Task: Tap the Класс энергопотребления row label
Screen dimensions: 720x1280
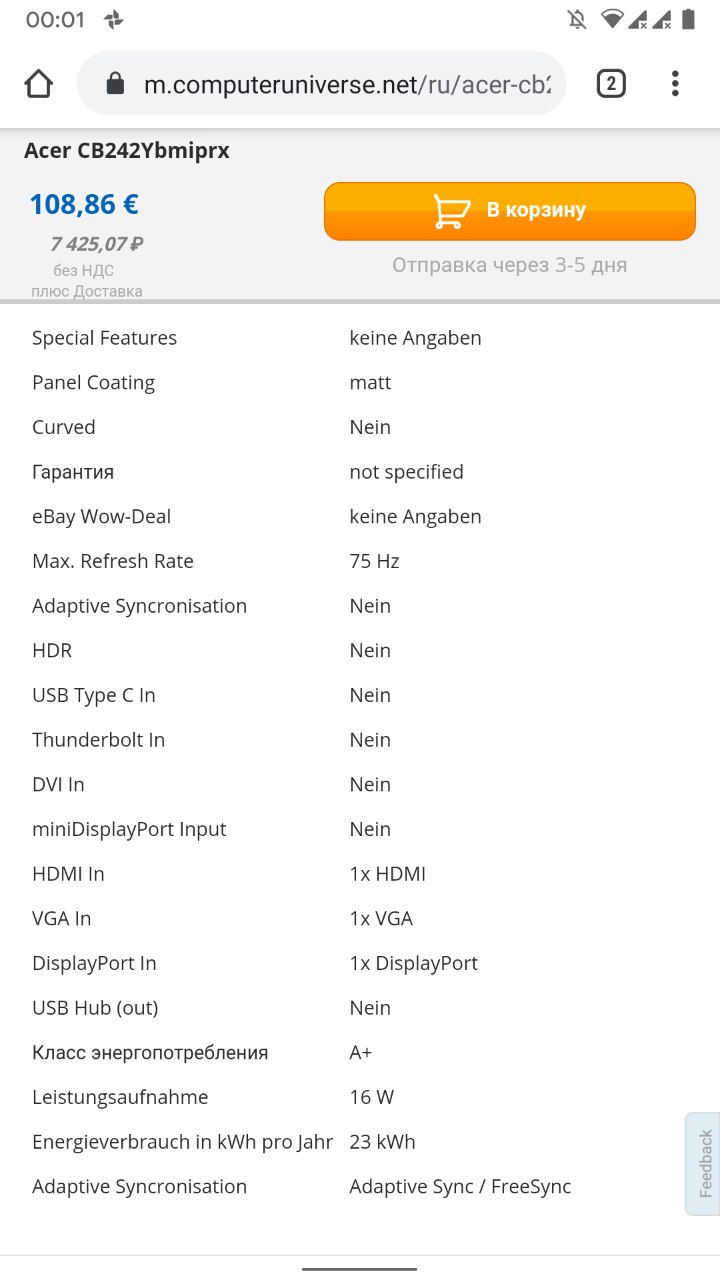Action: (150, 1053)
